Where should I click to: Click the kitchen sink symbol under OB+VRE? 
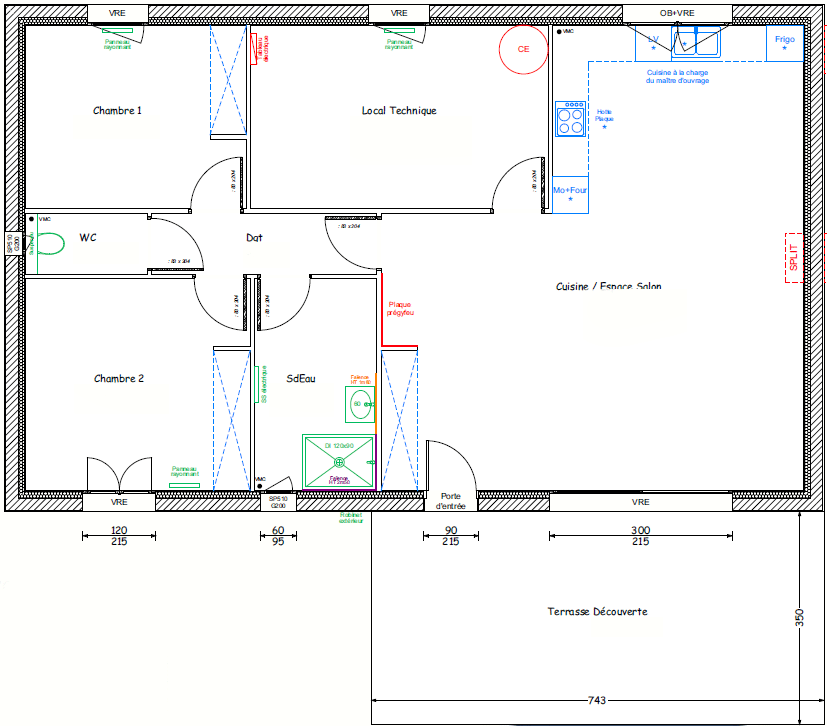click(696, 42)
